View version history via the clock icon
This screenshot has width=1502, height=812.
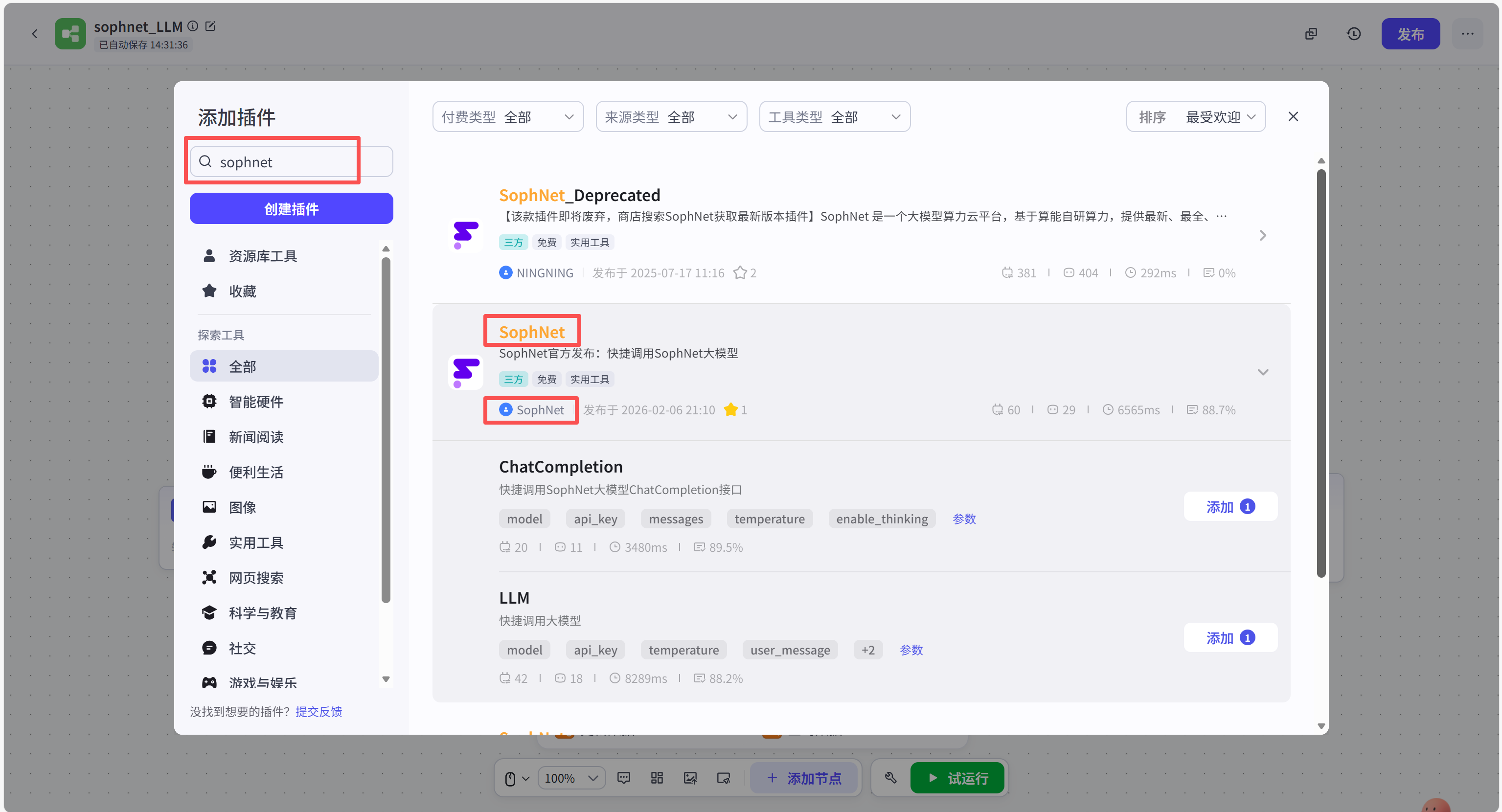[x=1354, y=33]
